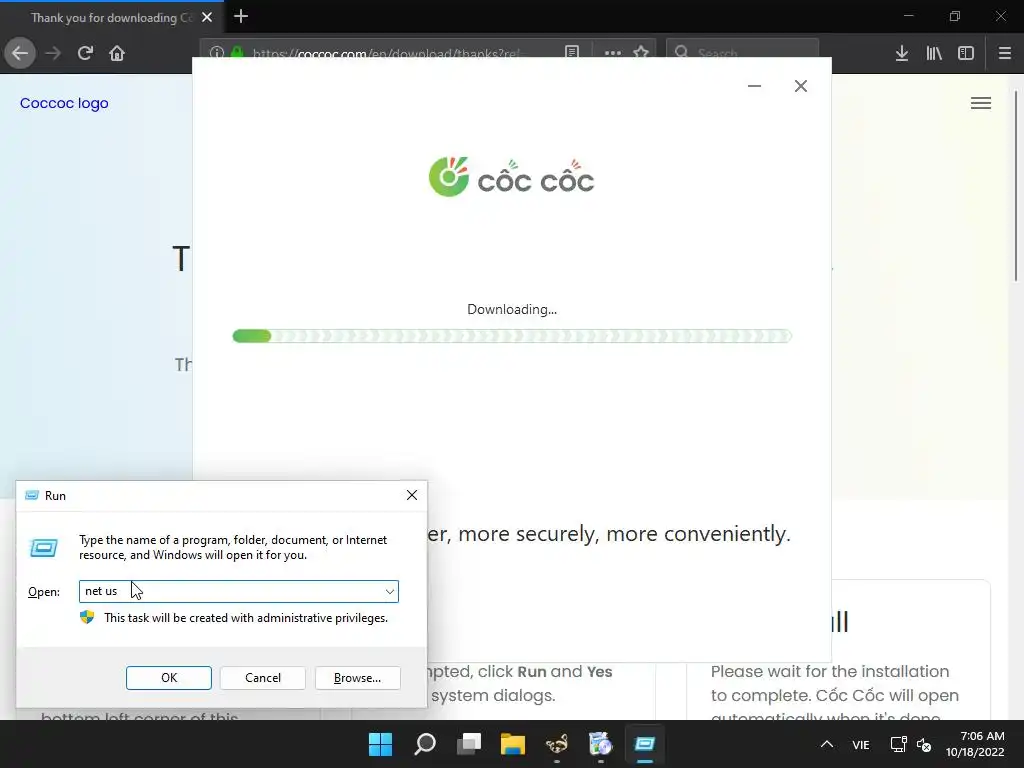
Task: Click Cancel in the Run dialog
Action: click(x=263, y=678)
